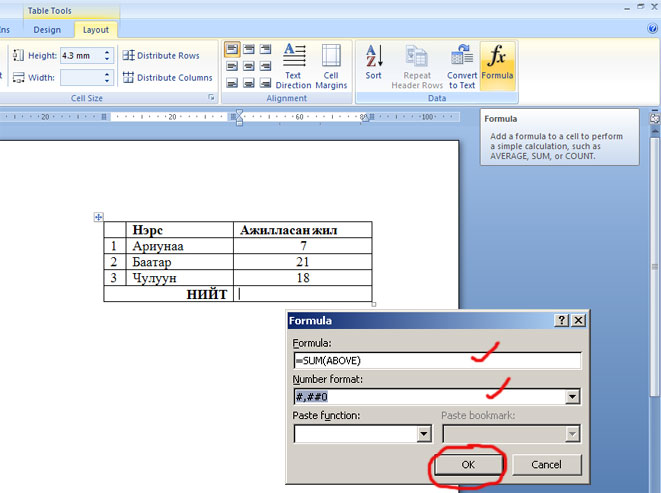Select Convert to Text icon
The height and width of the screenshot is (493, 661).
[462, 66]
